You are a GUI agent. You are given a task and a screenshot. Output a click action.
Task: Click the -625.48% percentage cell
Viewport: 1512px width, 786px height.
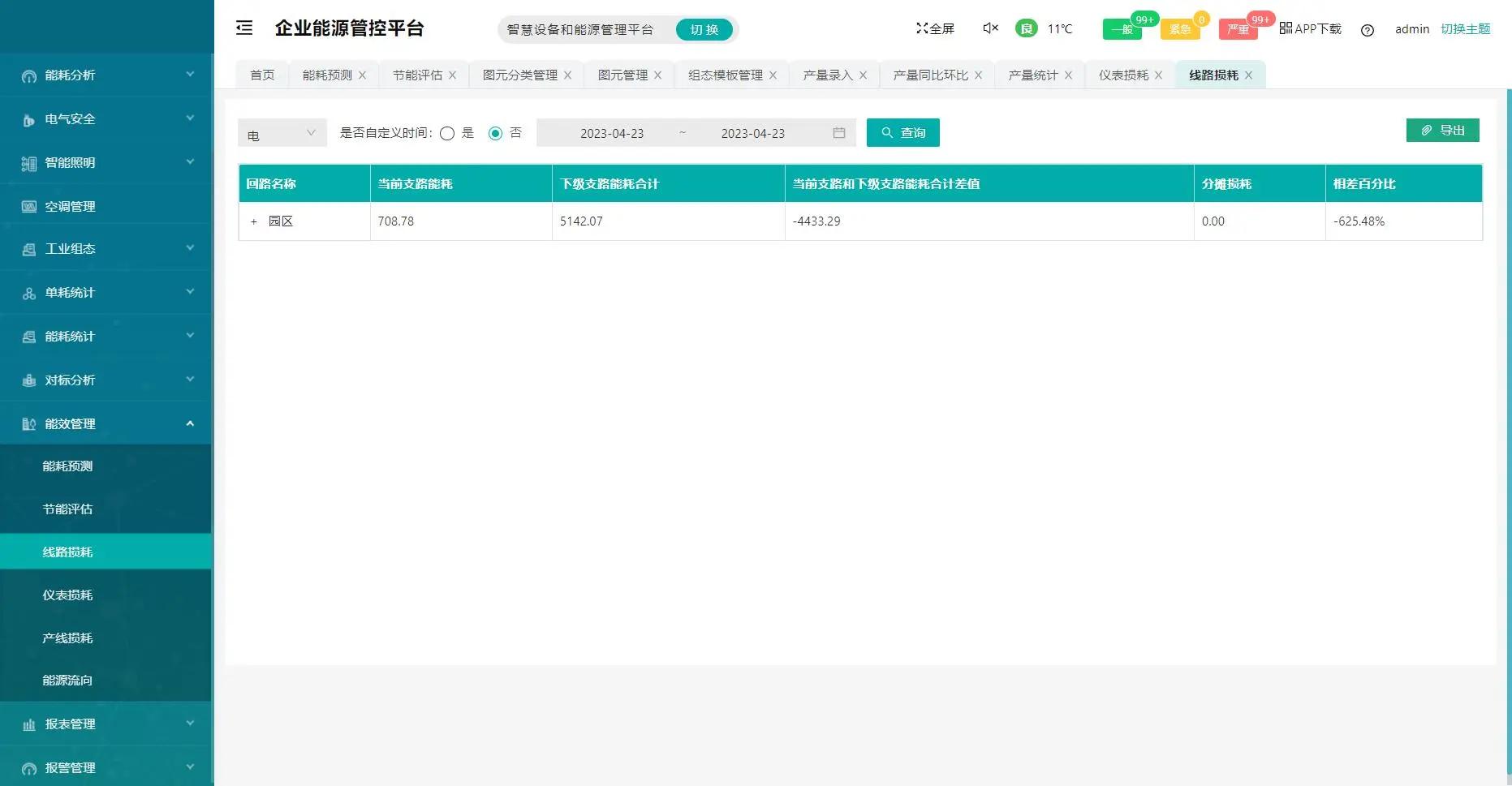pos(1403,221)
